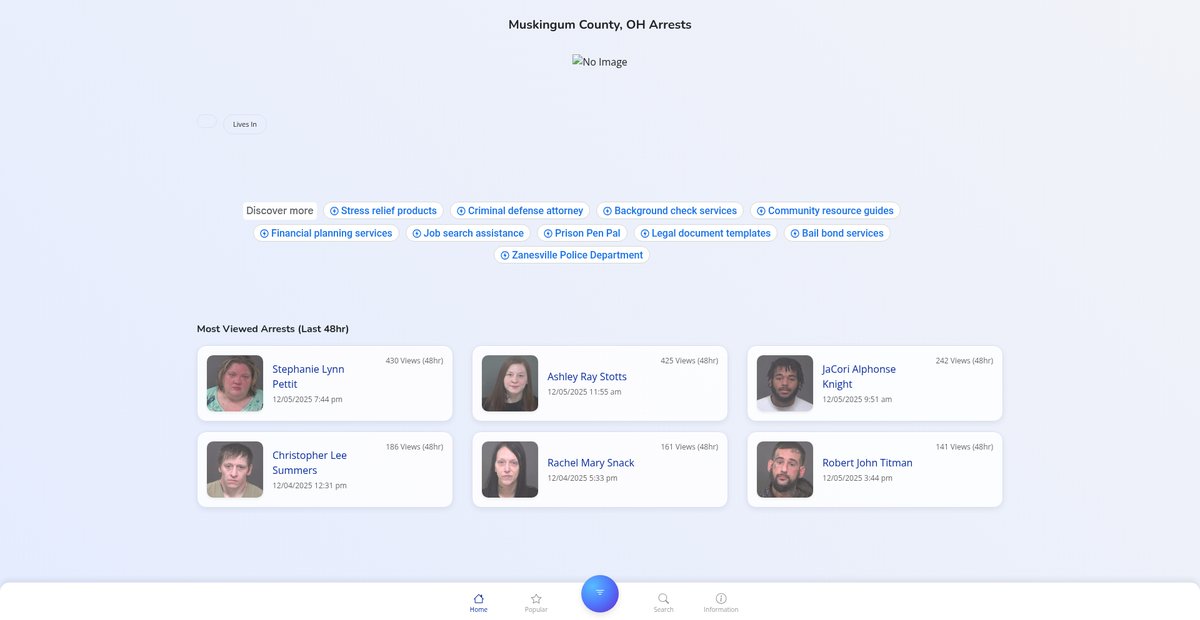Click the date 12/04/2025 12:31 pm

[309, 486]
